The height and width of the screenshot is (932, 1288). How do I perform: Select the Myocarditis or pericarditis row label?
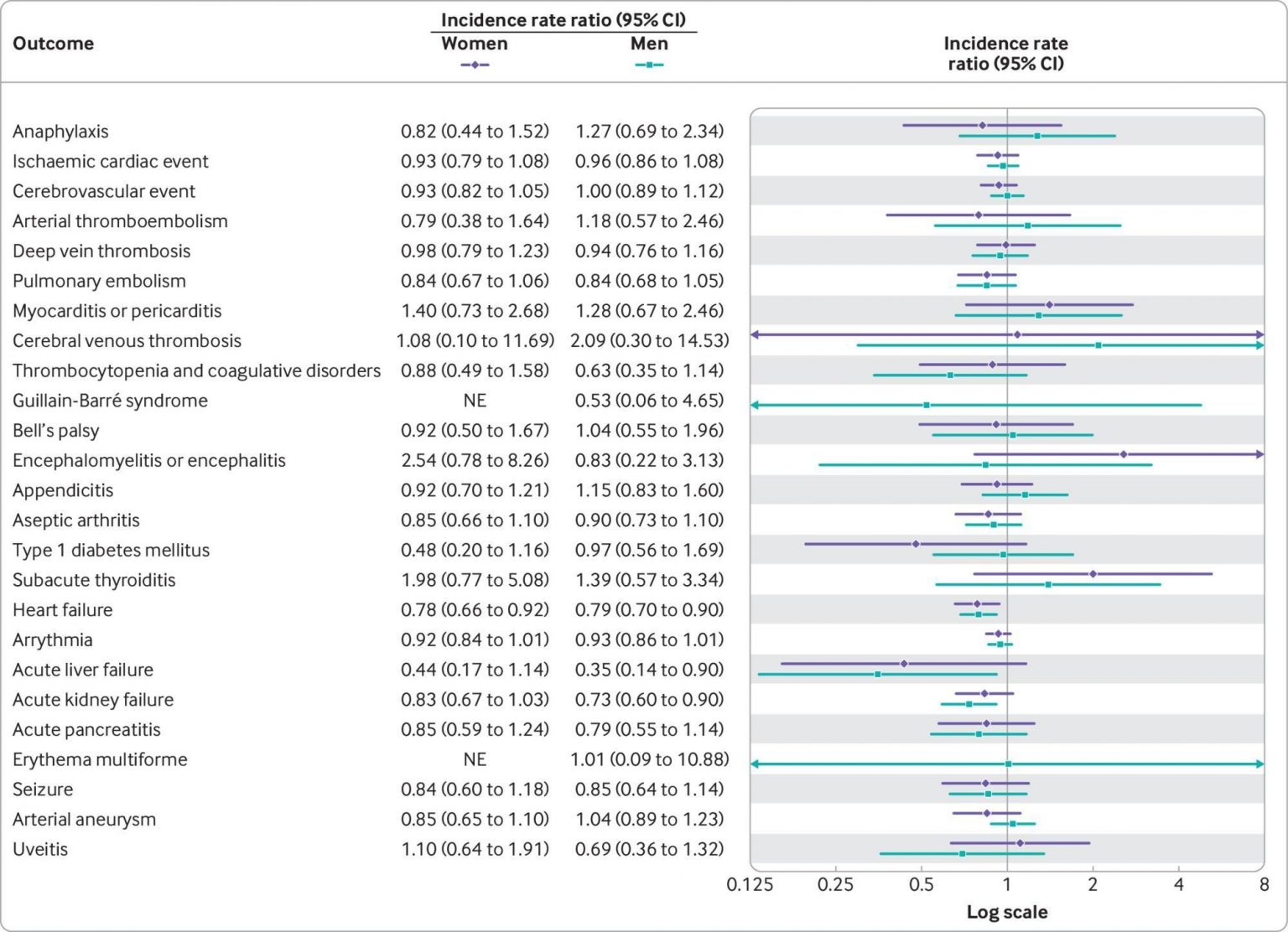117,311
